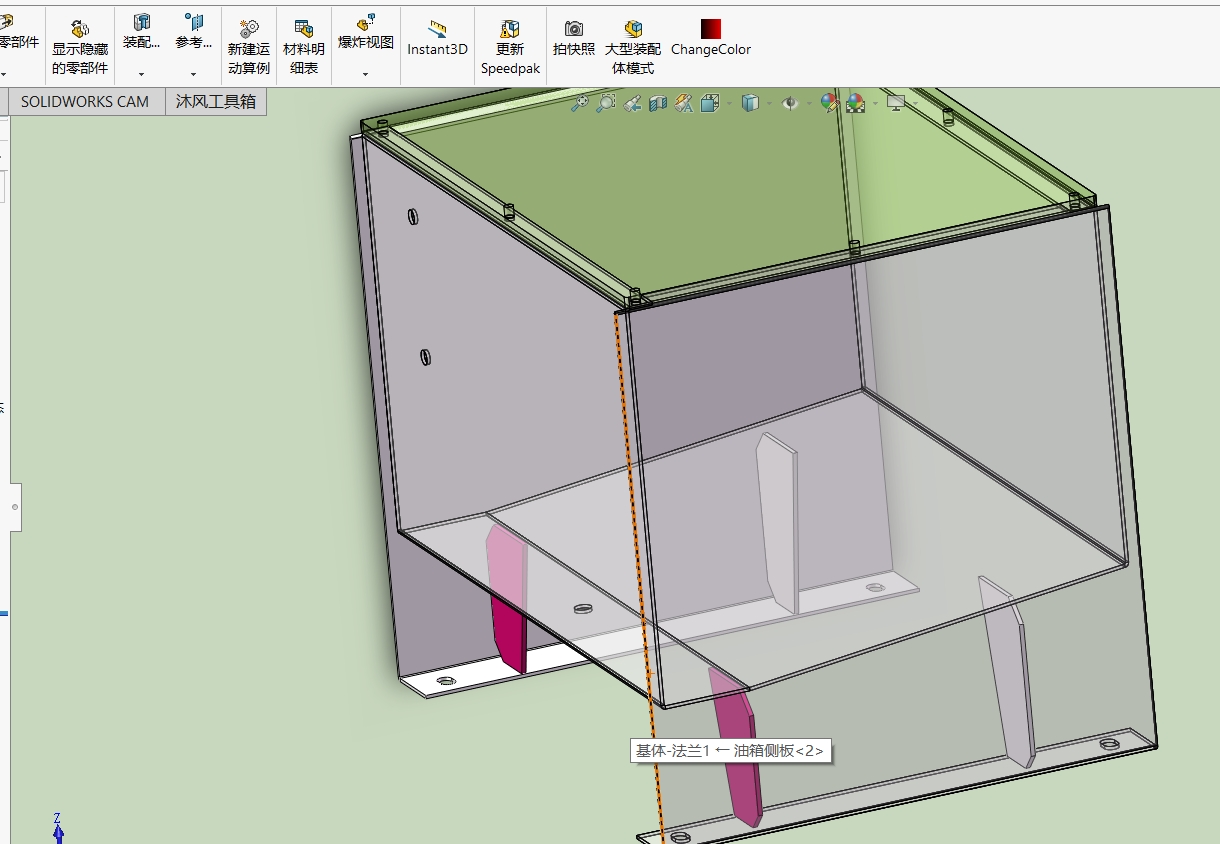Click the 基体-法兰1 ← 油箱侧板<2> tooltip
This screenshot has width=1220, height=844.
click(731, 751)
